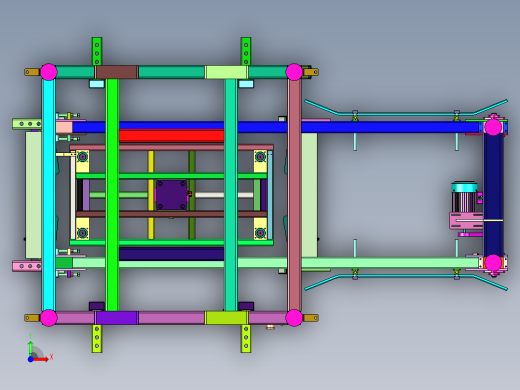Select the cyan vertical frame post
Image resolution: width=520 pixels, height=390 pixels.
[x=49, y=195]
